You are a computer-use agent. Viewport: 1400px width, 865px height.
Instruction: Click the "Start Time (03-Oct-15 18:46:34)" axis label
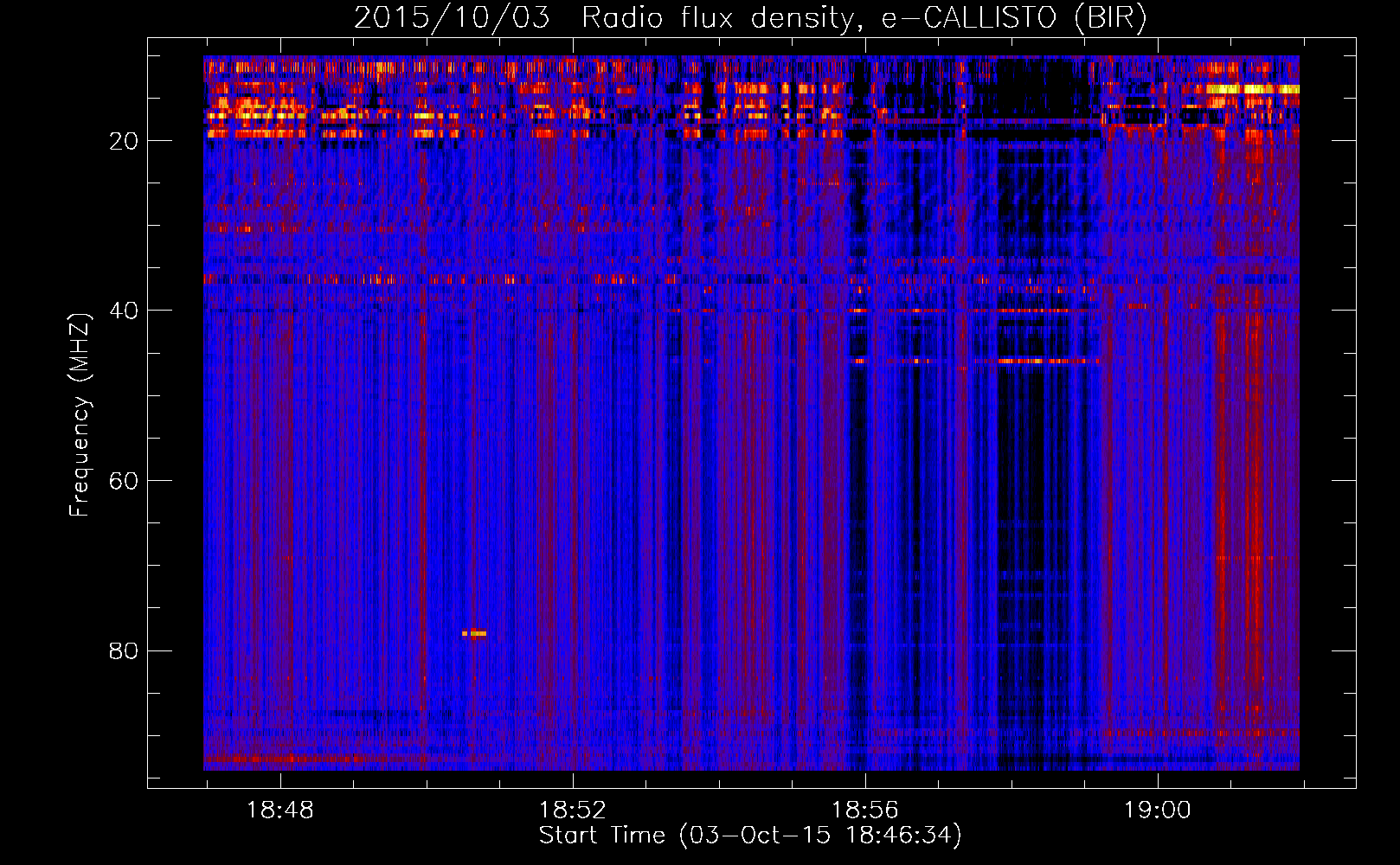coord(749,836)
